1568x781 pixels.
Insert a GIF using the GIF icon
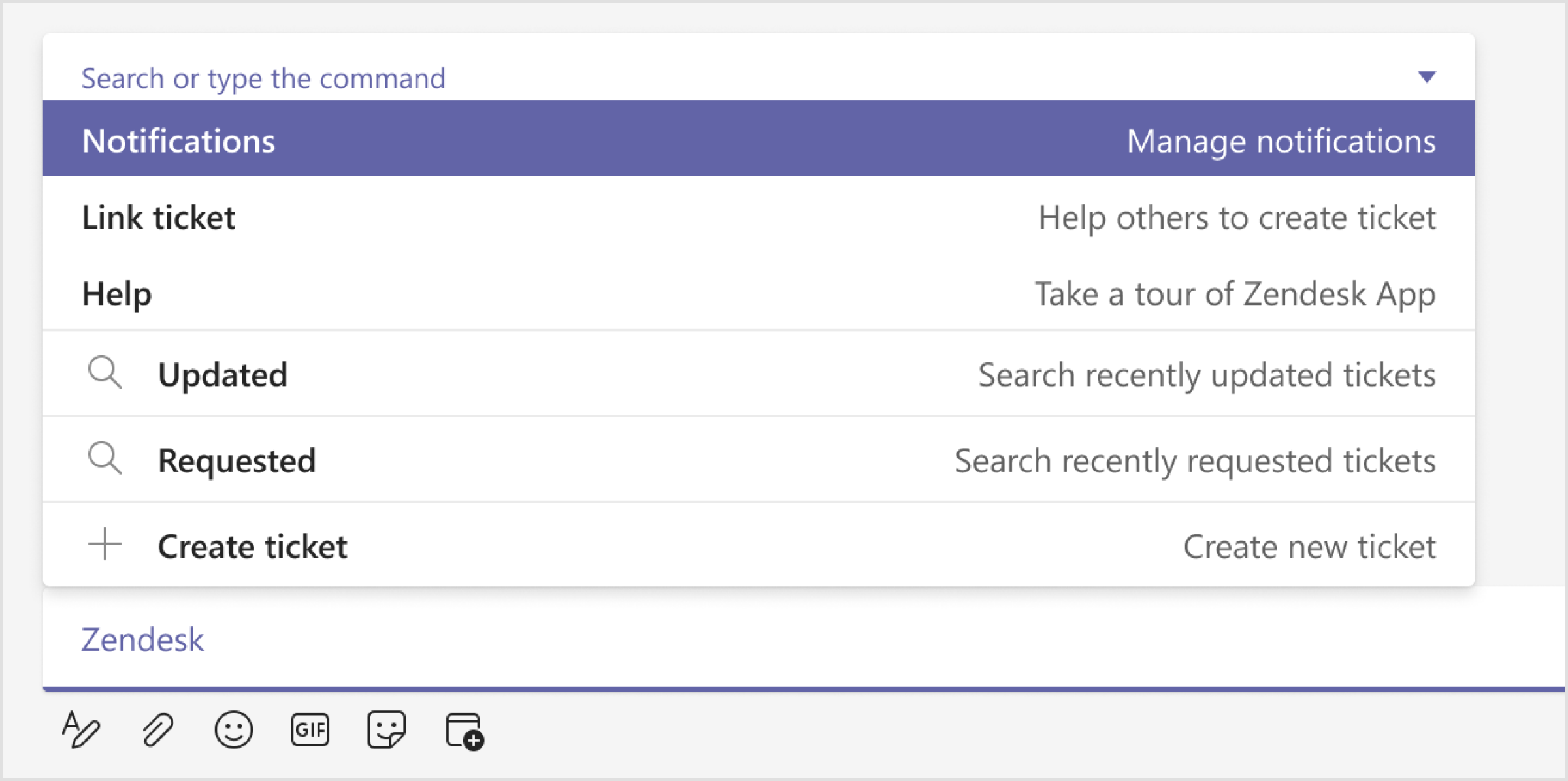click(309, 729)
